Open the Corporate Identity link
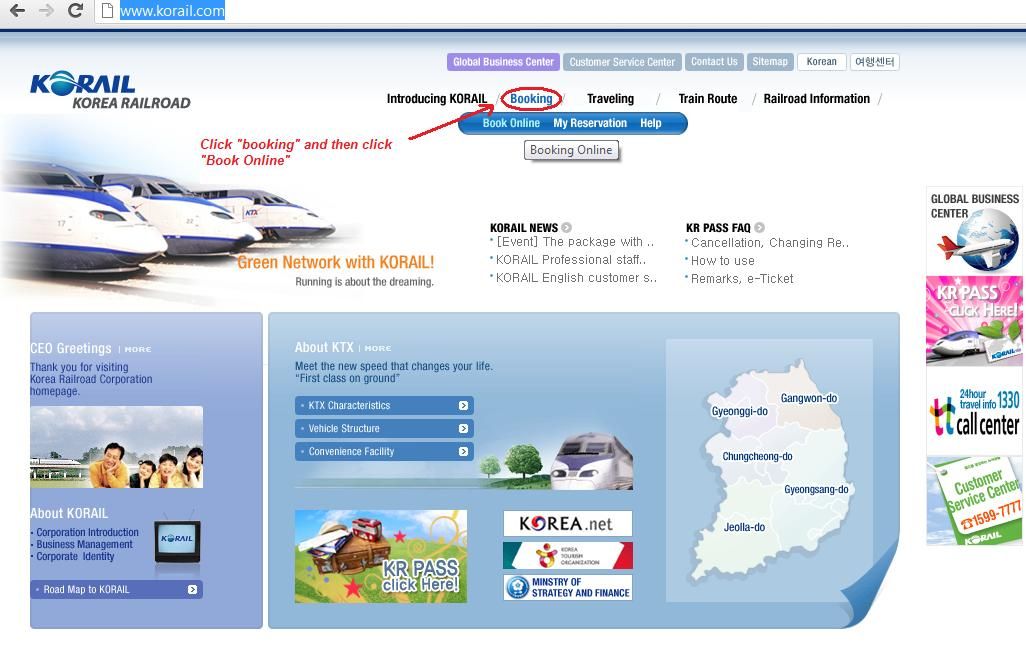 click(x=75, y=556)
